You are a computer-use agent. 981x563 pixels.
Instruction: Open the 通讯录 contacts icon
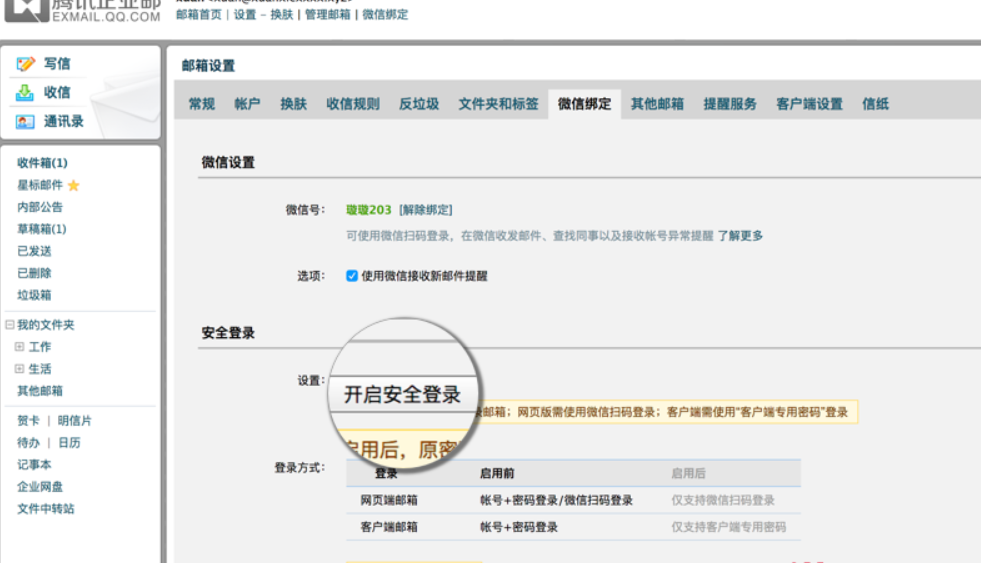26,122
